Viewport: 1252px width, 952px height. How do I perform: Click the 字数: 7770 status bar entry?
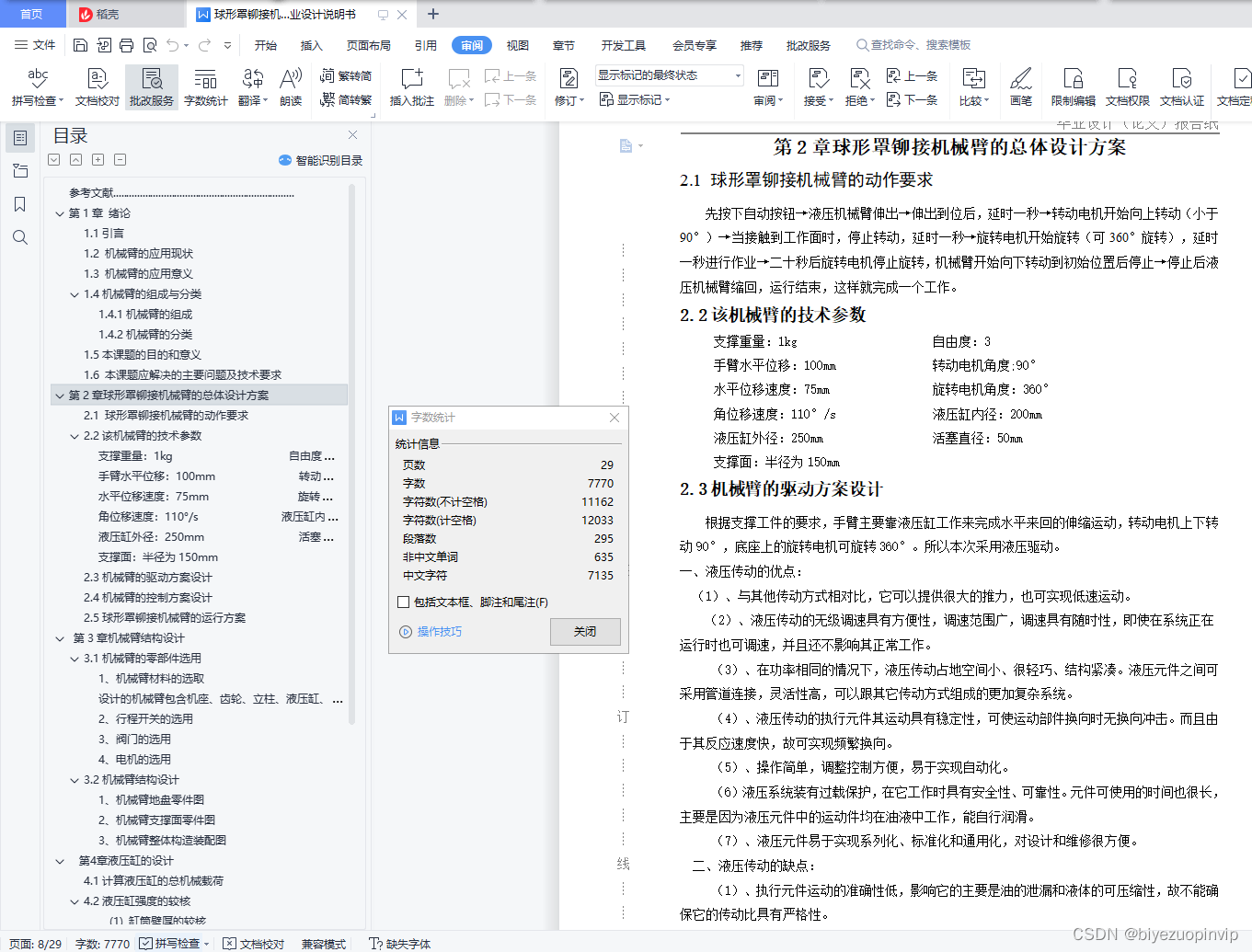102,944
